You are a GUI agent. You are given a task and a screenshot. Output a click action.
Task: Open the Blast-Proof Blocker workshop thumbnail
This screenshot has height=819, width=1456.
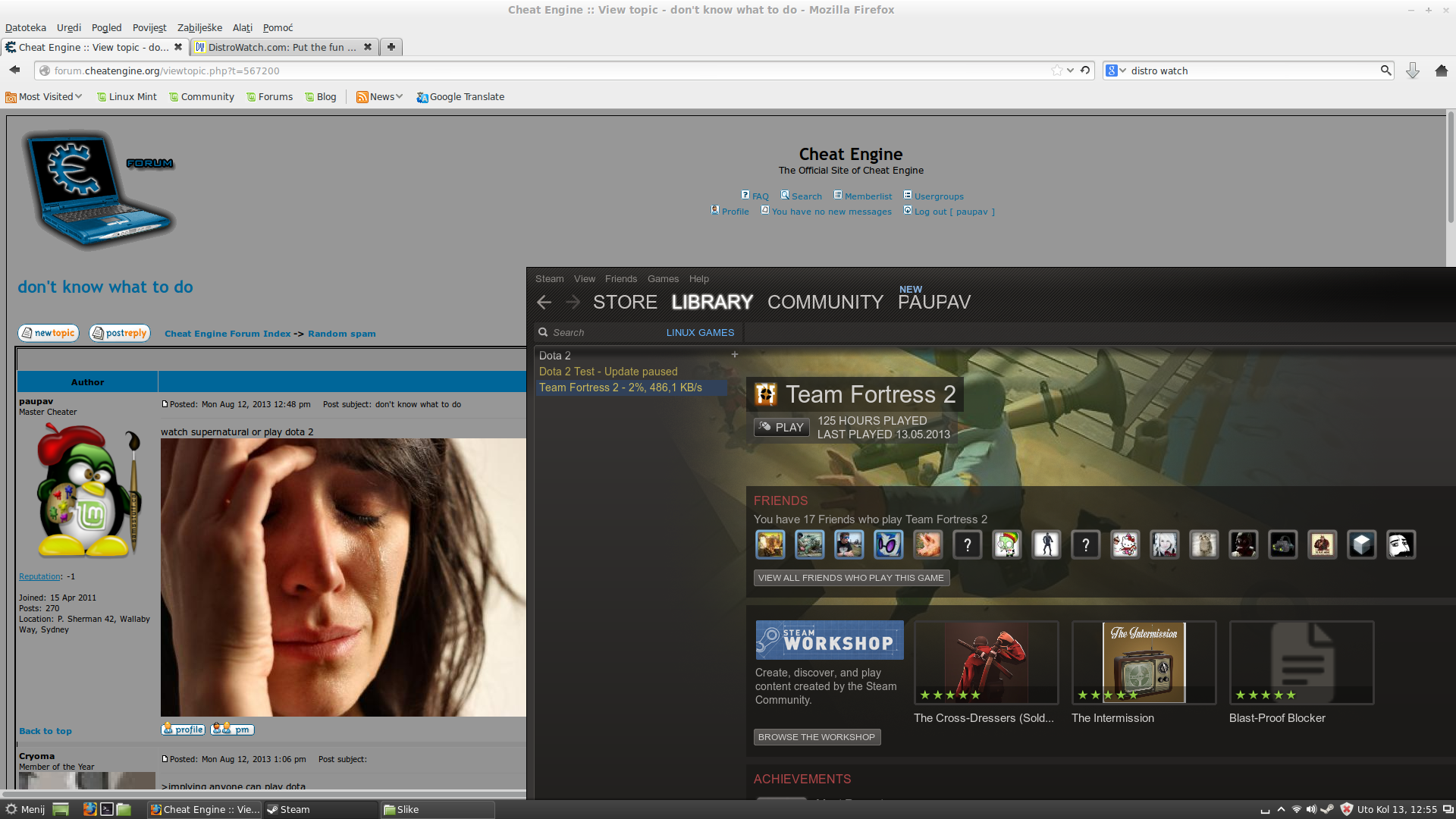pos(1302,663)
